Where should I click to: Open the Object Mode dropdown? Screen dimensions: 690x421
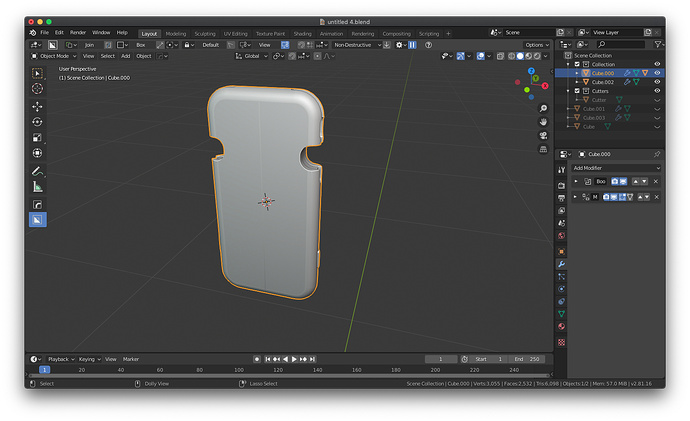53,56
